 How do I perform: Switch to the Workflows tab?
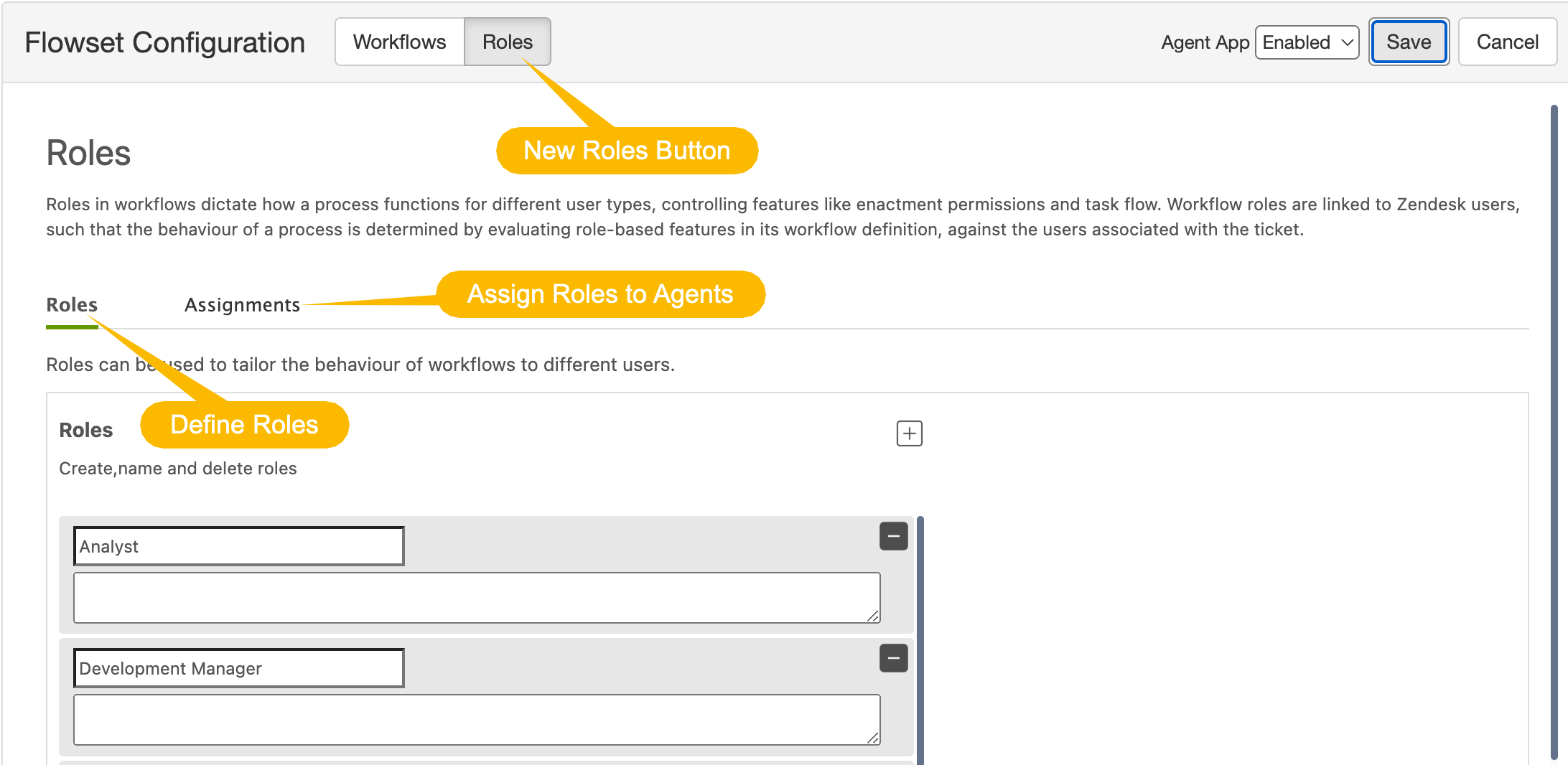click(400, 42)
